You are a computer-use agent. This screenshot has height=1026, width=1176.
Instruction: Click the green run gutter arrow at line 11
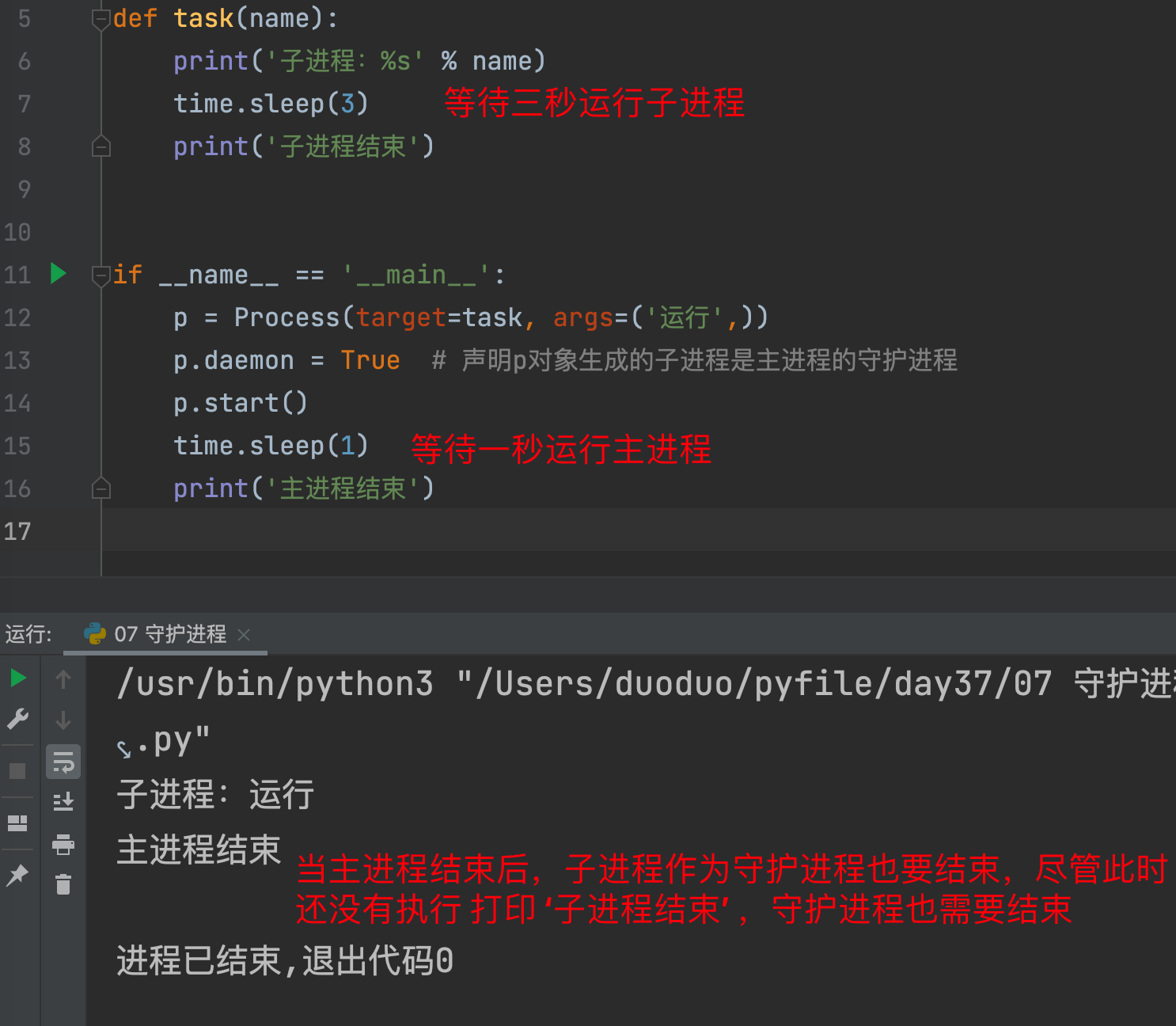point(58,274)
